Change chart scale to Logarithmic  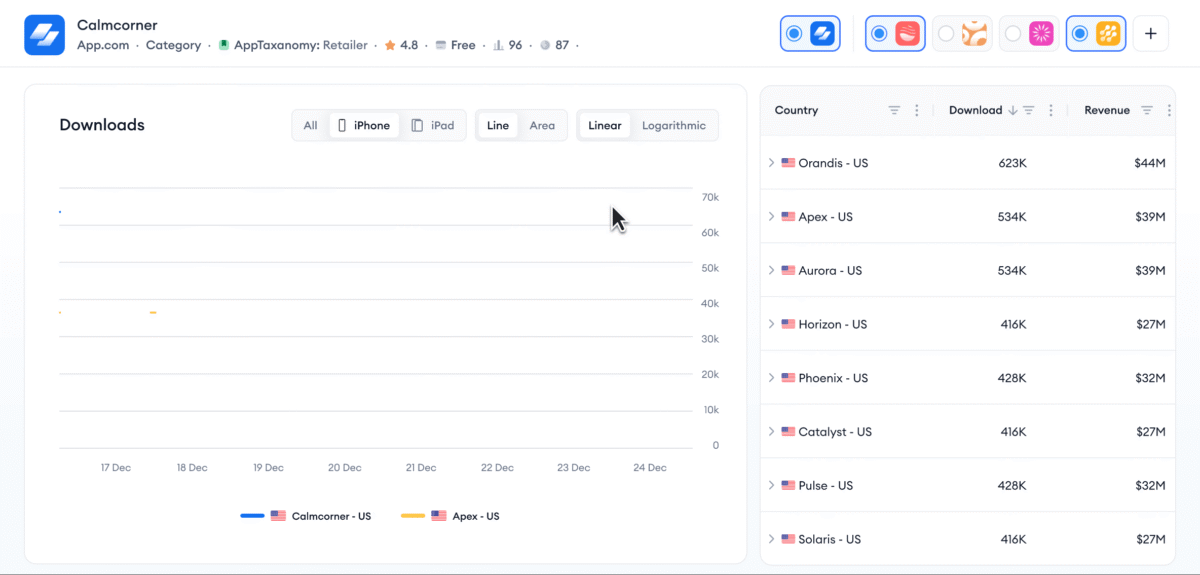pyautogui.click(x=673, y=126)
